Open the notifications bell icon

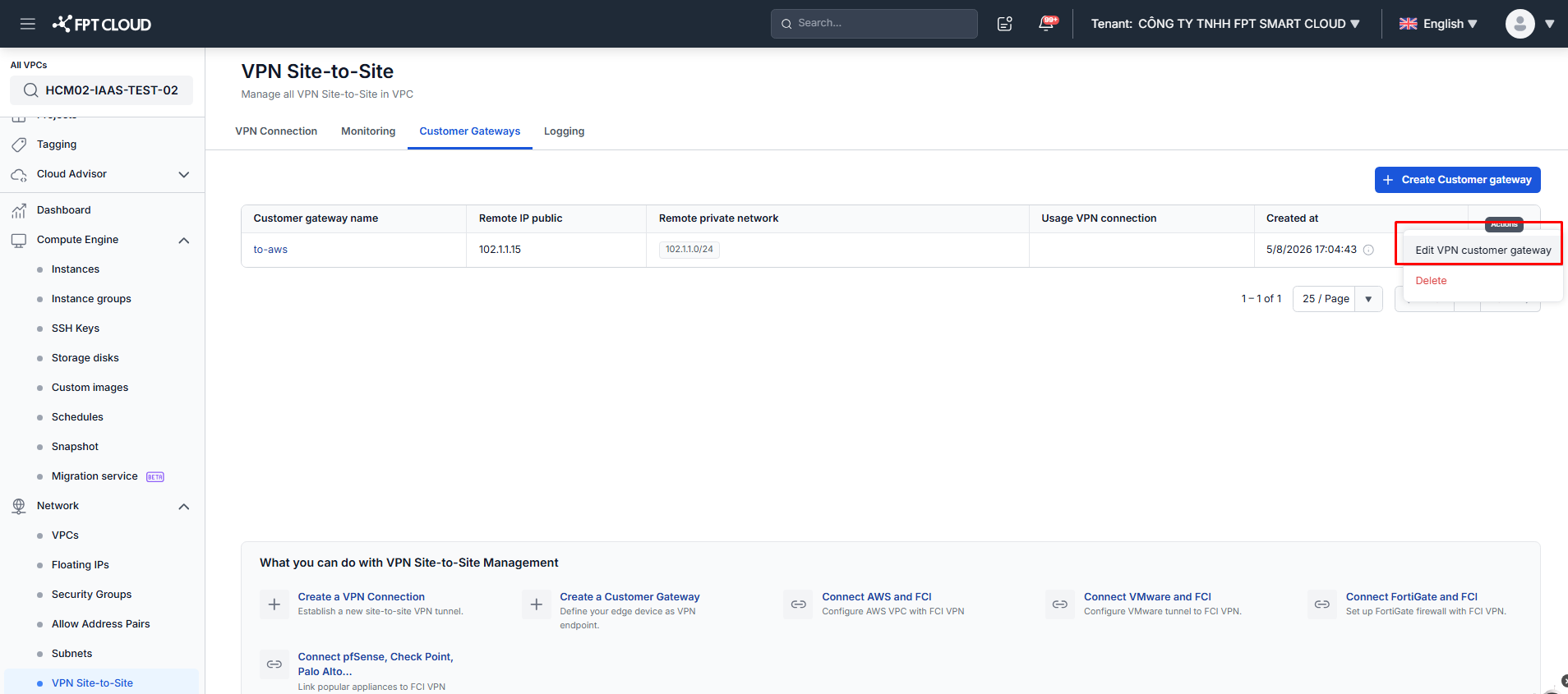point(1046,23)
